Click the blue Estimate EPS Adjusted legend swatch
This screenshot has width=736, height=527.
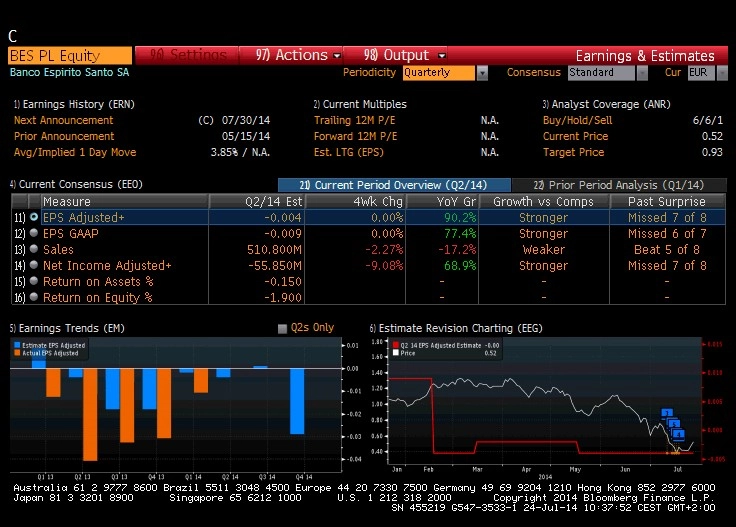[17, 345]
